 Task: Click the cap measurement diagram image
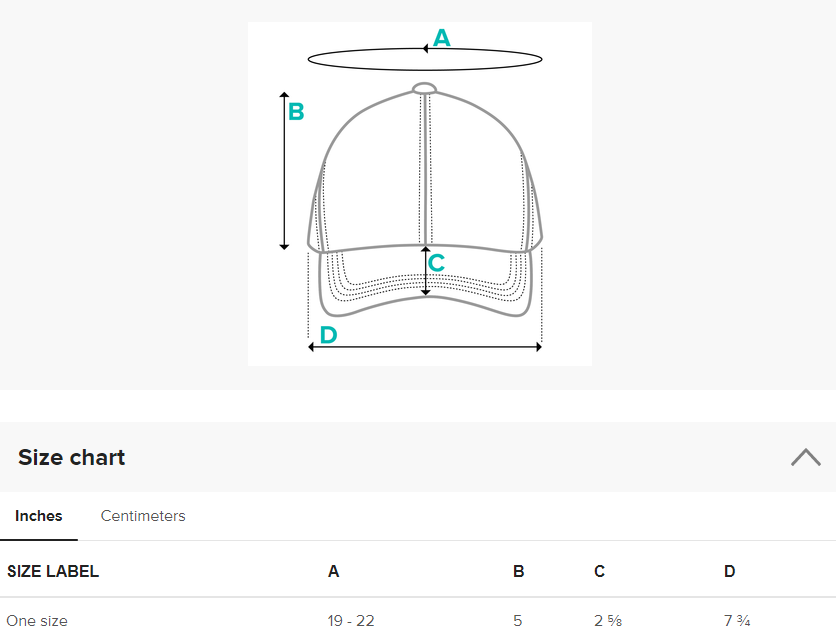(420, 194)
